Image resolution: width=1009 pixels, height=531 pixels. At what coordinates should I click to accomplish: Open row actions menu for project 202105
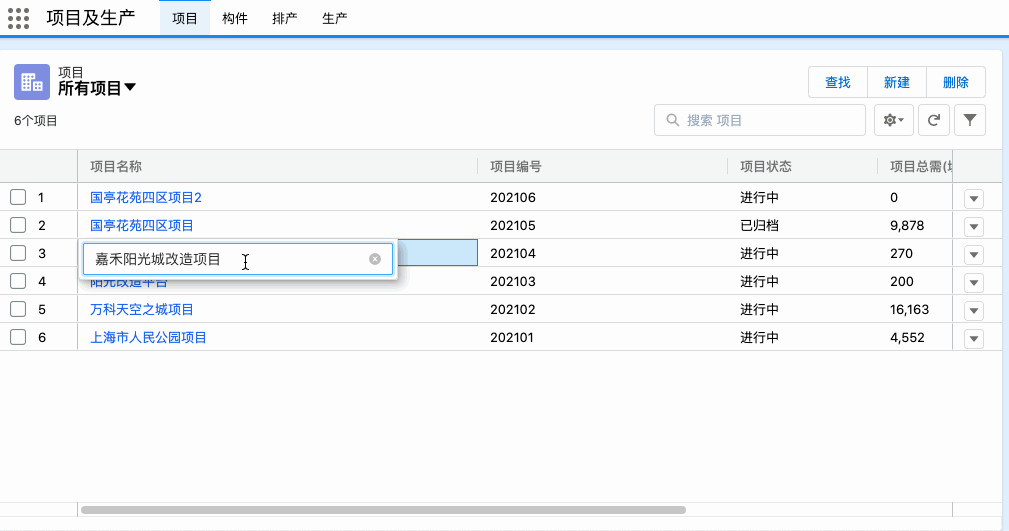(x=974, y=227)
